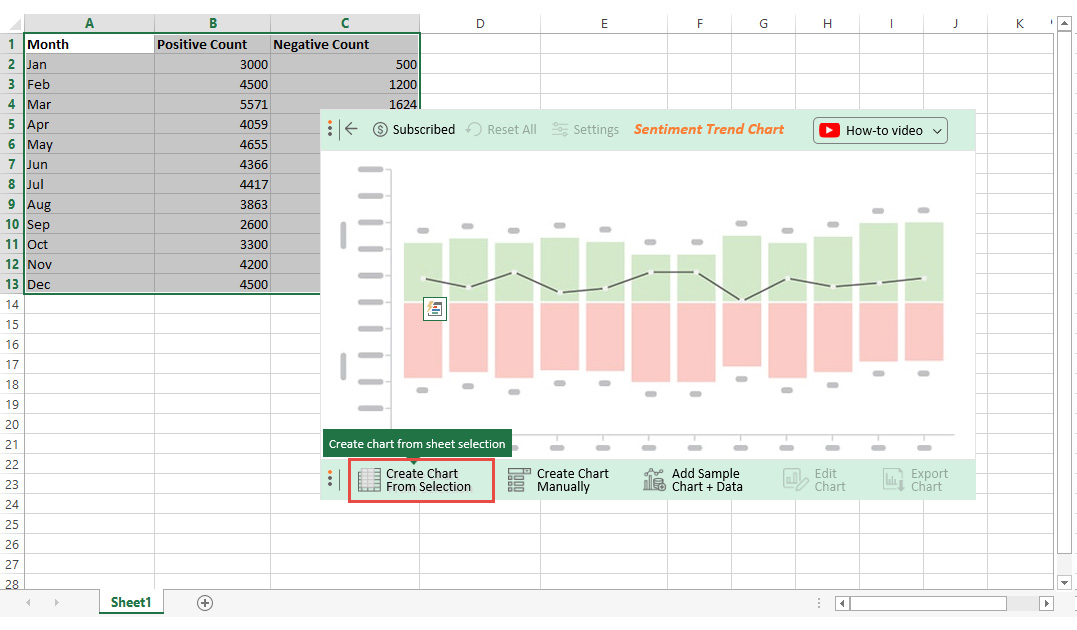The height and width of the screenshot is (630, 1077).
Task: Select column F header
Action: pyautogui.click(x=699, y=23)
